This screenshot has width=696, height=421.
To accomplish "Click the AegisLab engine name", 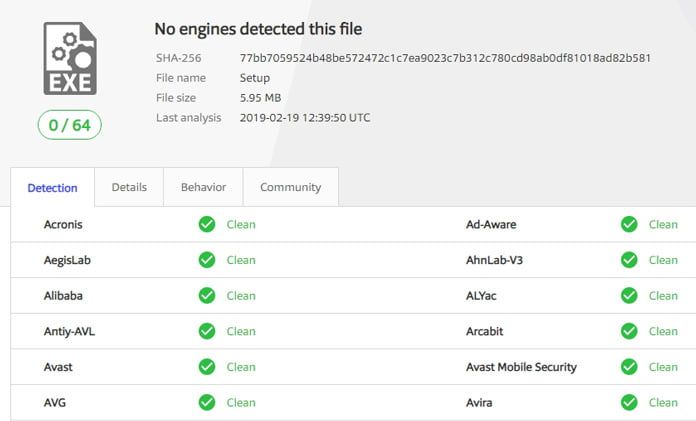I will (x=67, y=260).
